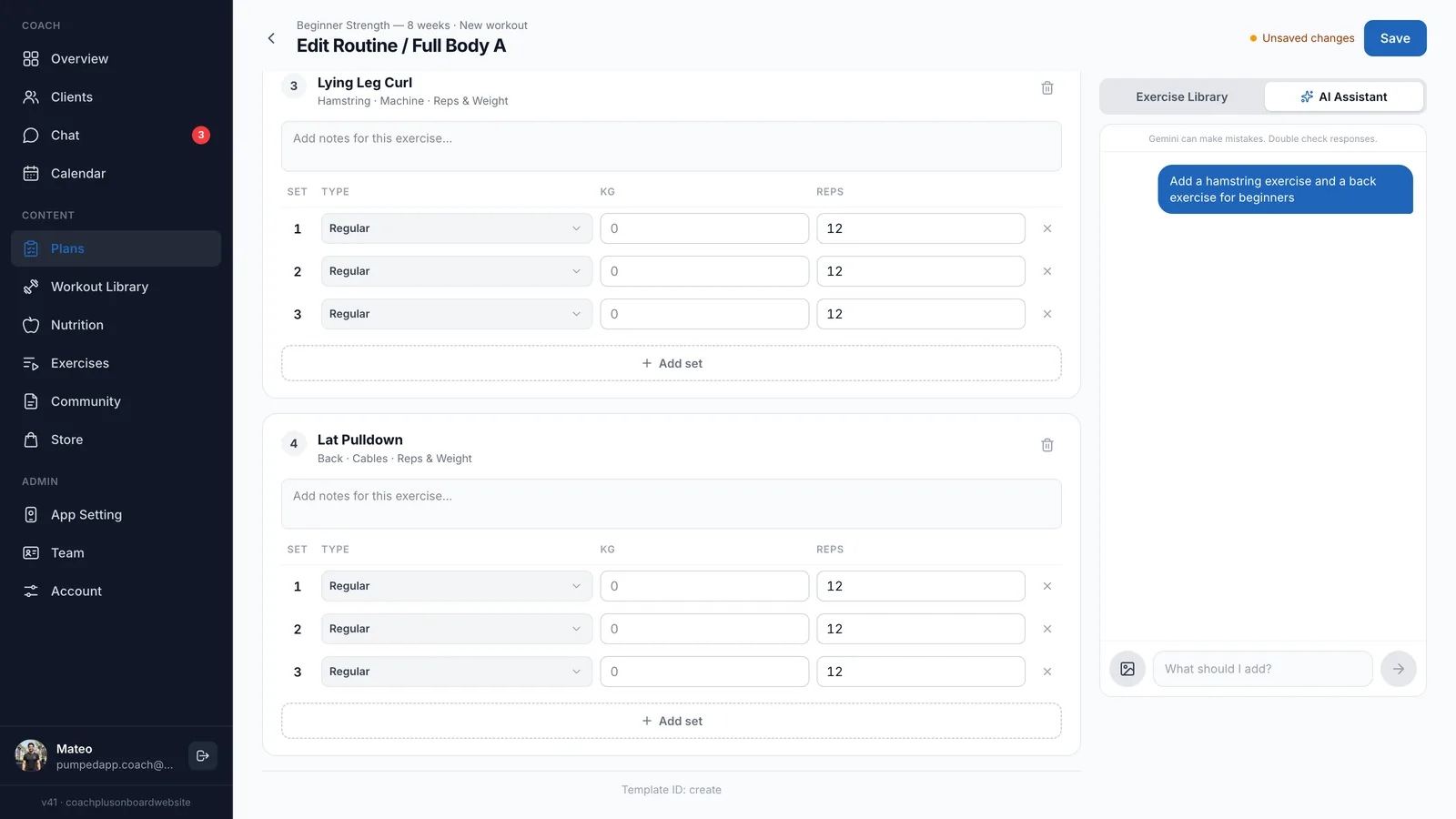Open the Store page
This screenshot has height=819, width=1456.
(x=116, y=440)
